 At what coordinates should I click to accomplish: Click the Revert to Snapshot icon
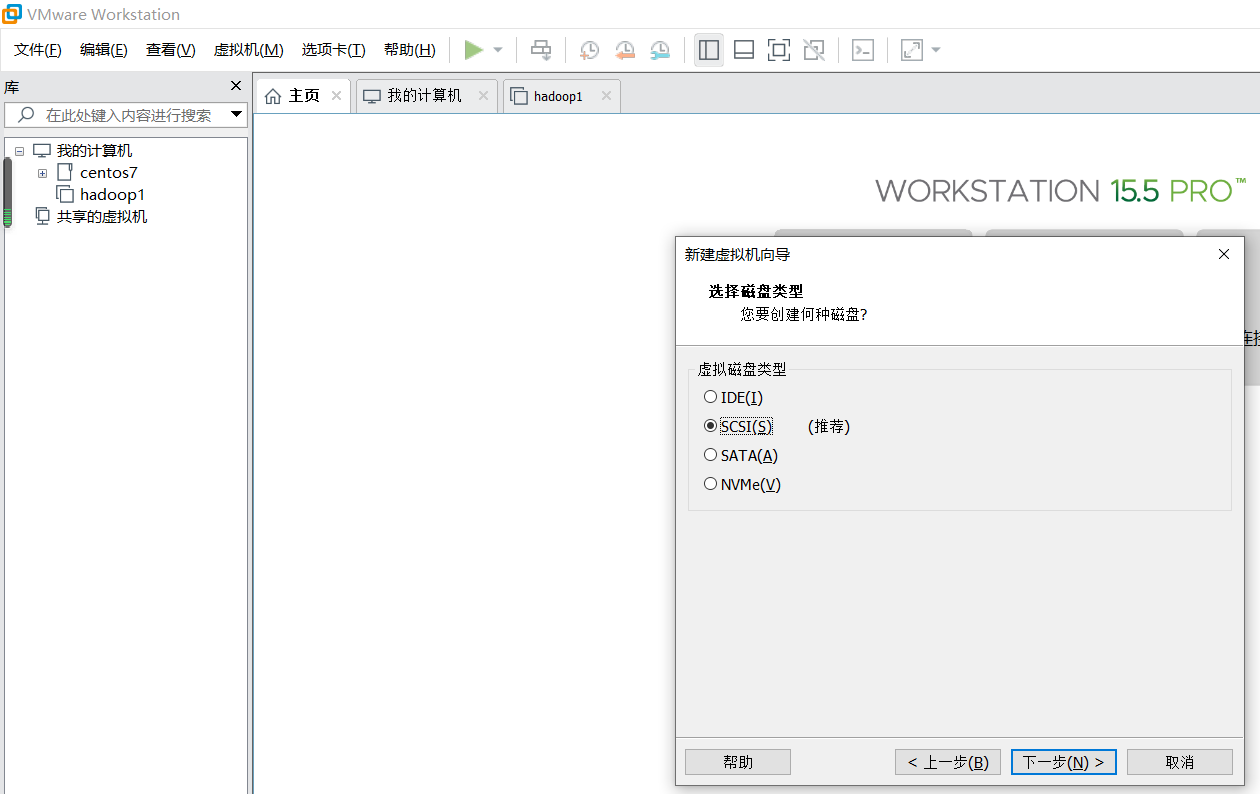pos(625,50)
